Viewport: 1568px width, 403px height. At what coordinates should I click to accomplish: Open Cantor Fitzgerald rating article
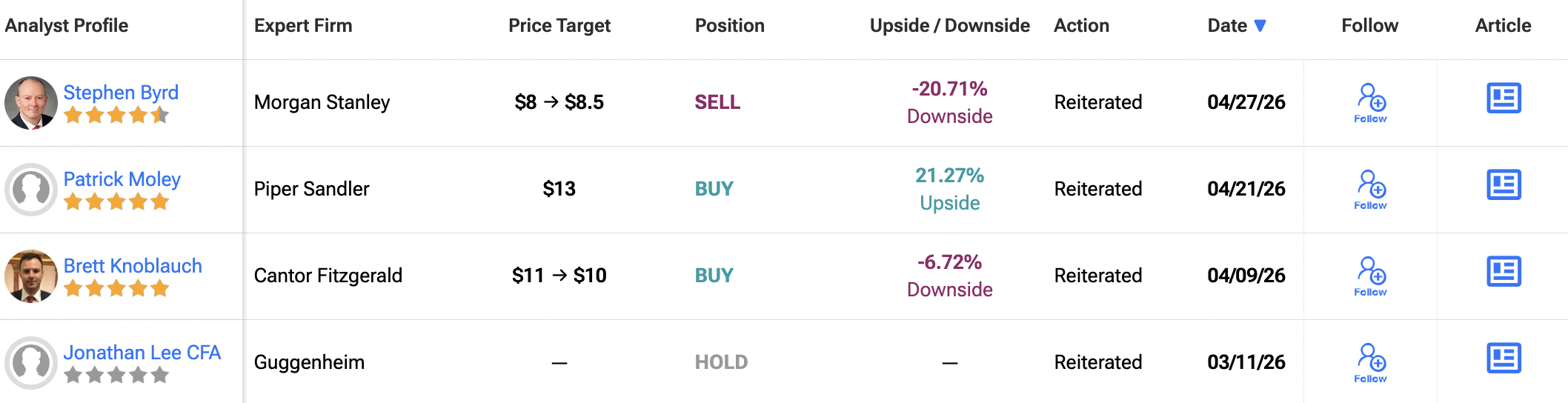(1504, 272)
